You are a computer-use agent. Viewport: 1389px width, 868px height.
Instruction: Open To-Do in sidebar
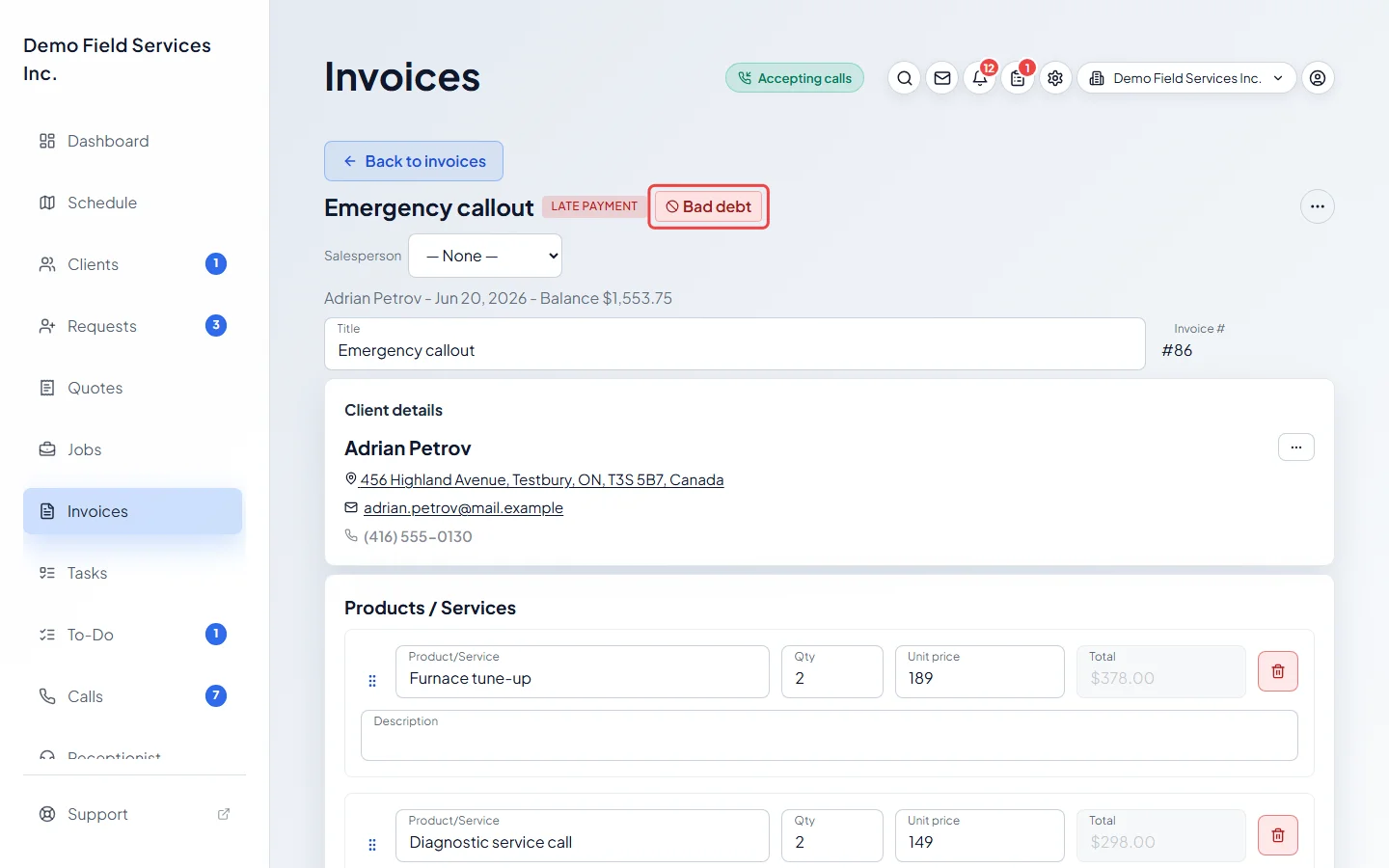tap(133, 635)
